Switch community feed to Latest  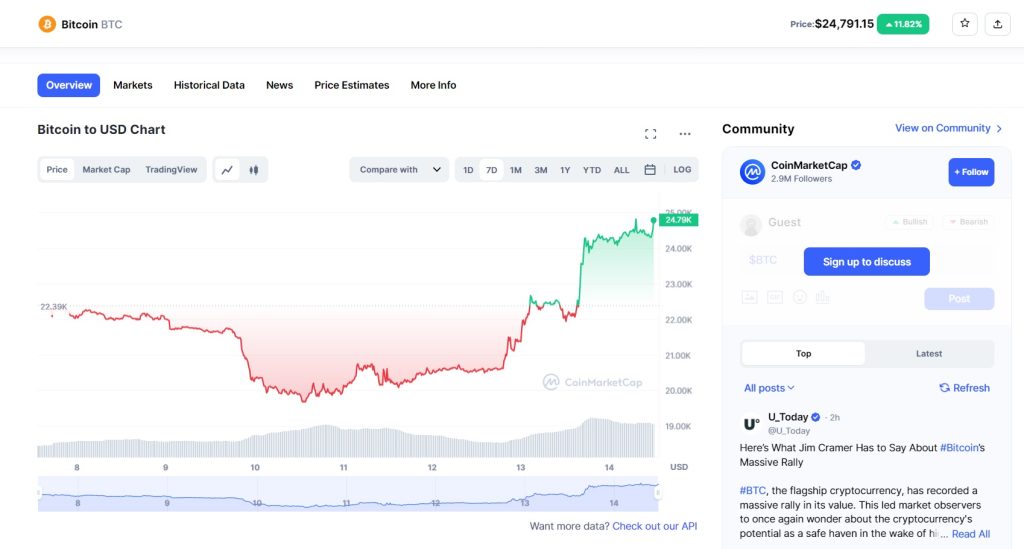[929, 353]
